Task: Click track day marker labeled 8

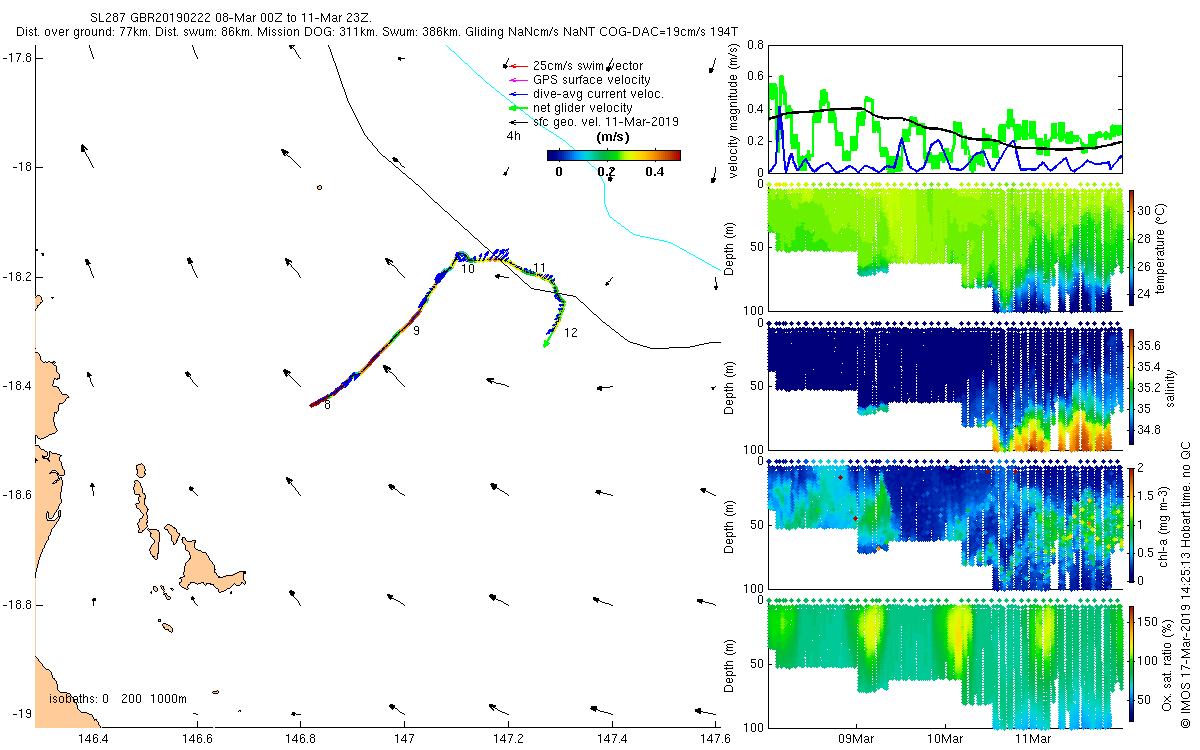Action: click(x=327, y=405)
